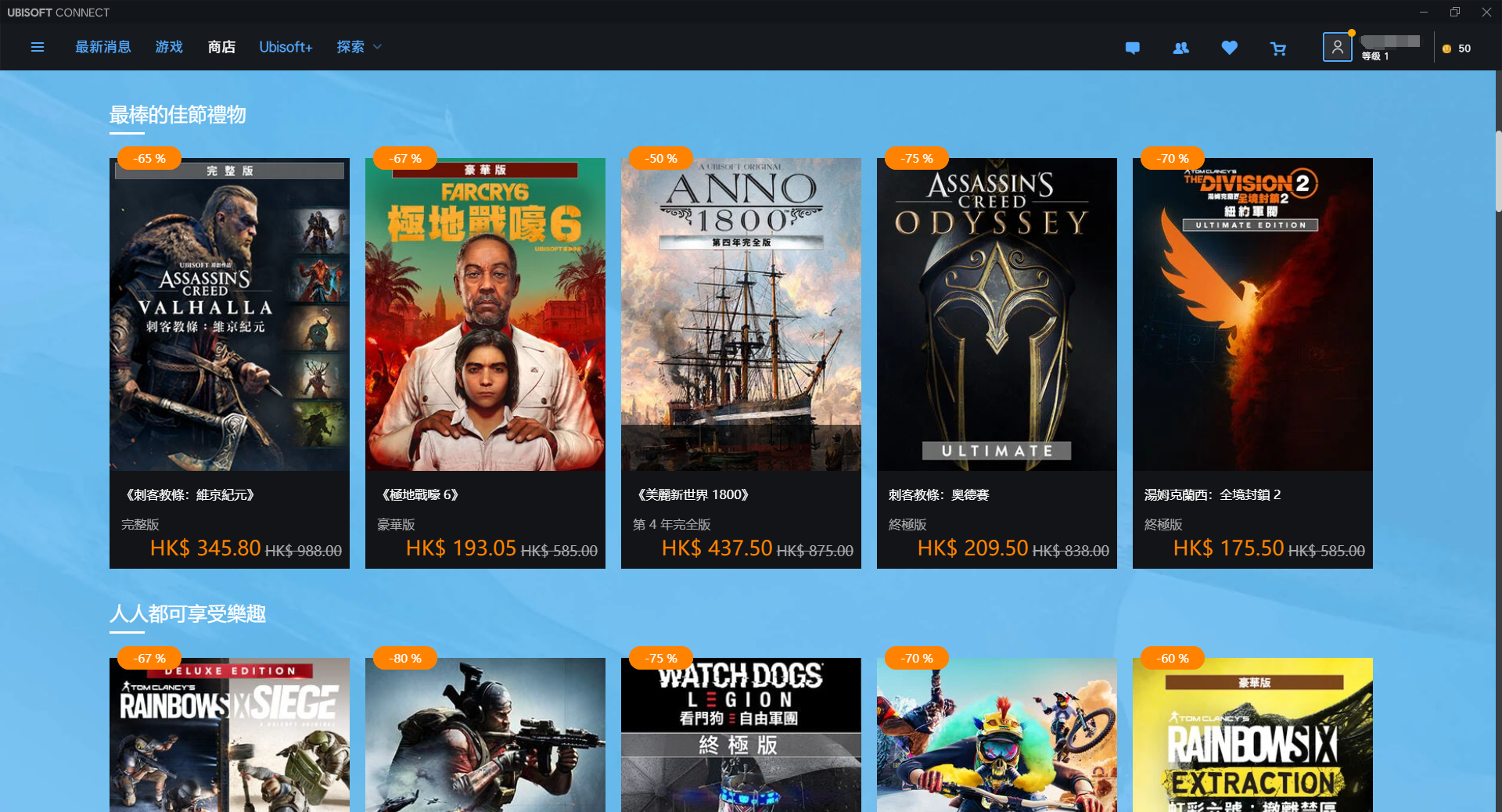Restore the window size
The height and width of the screenshot is (812, 1502).
tap(1455, 12)
